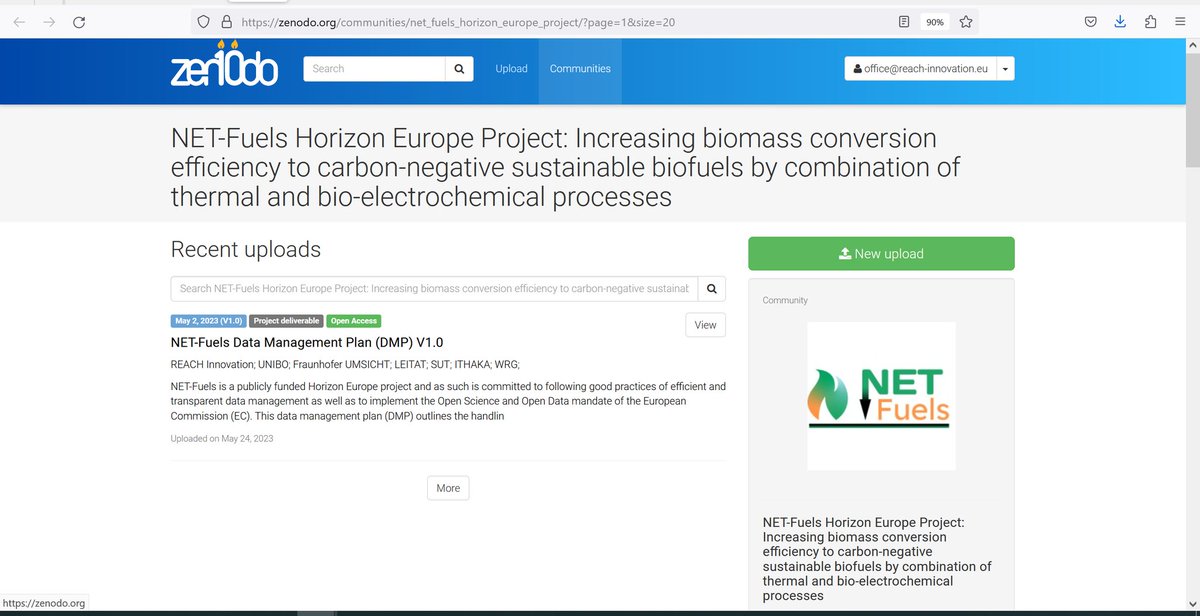Open the Pocket save icon

[x=1091, y=21]
